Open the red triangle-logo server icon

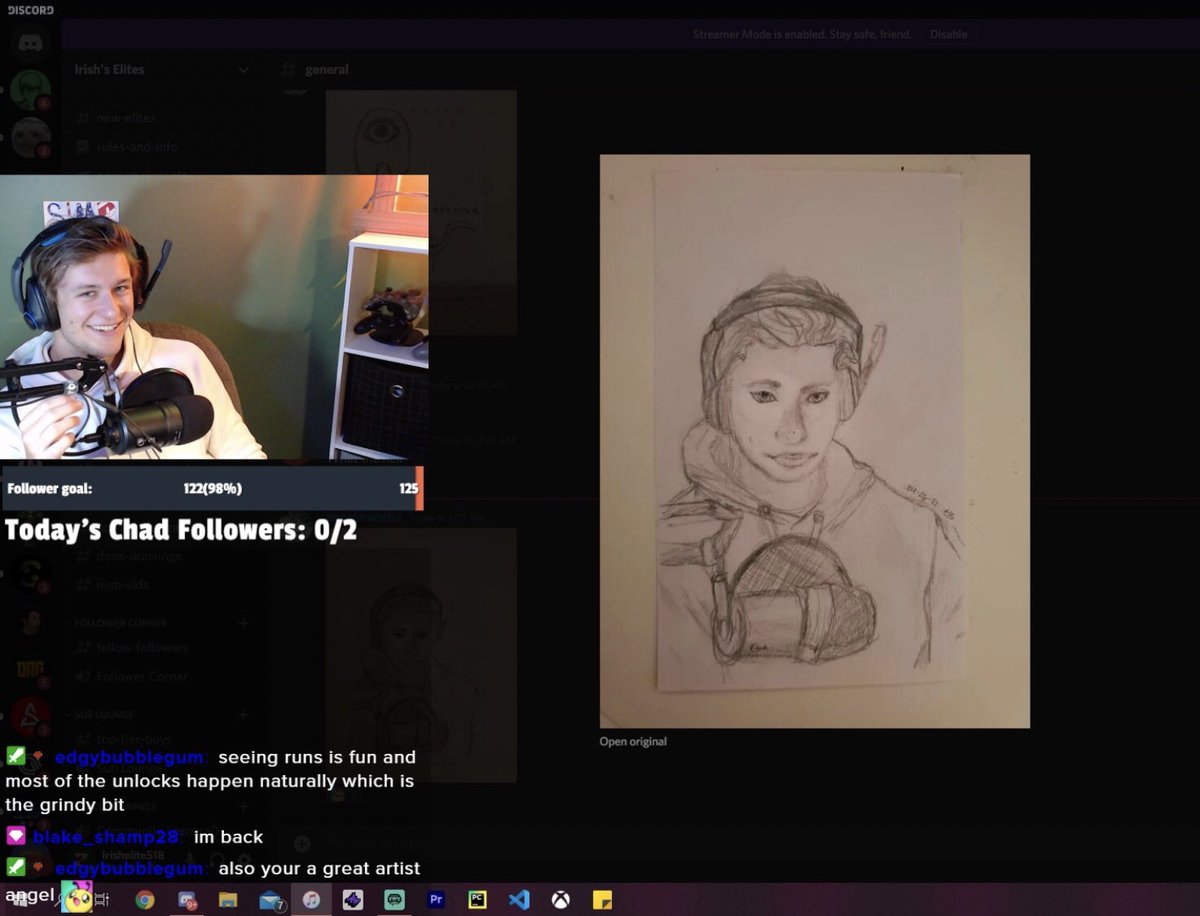pyautogui.click(x=31, y=716)
